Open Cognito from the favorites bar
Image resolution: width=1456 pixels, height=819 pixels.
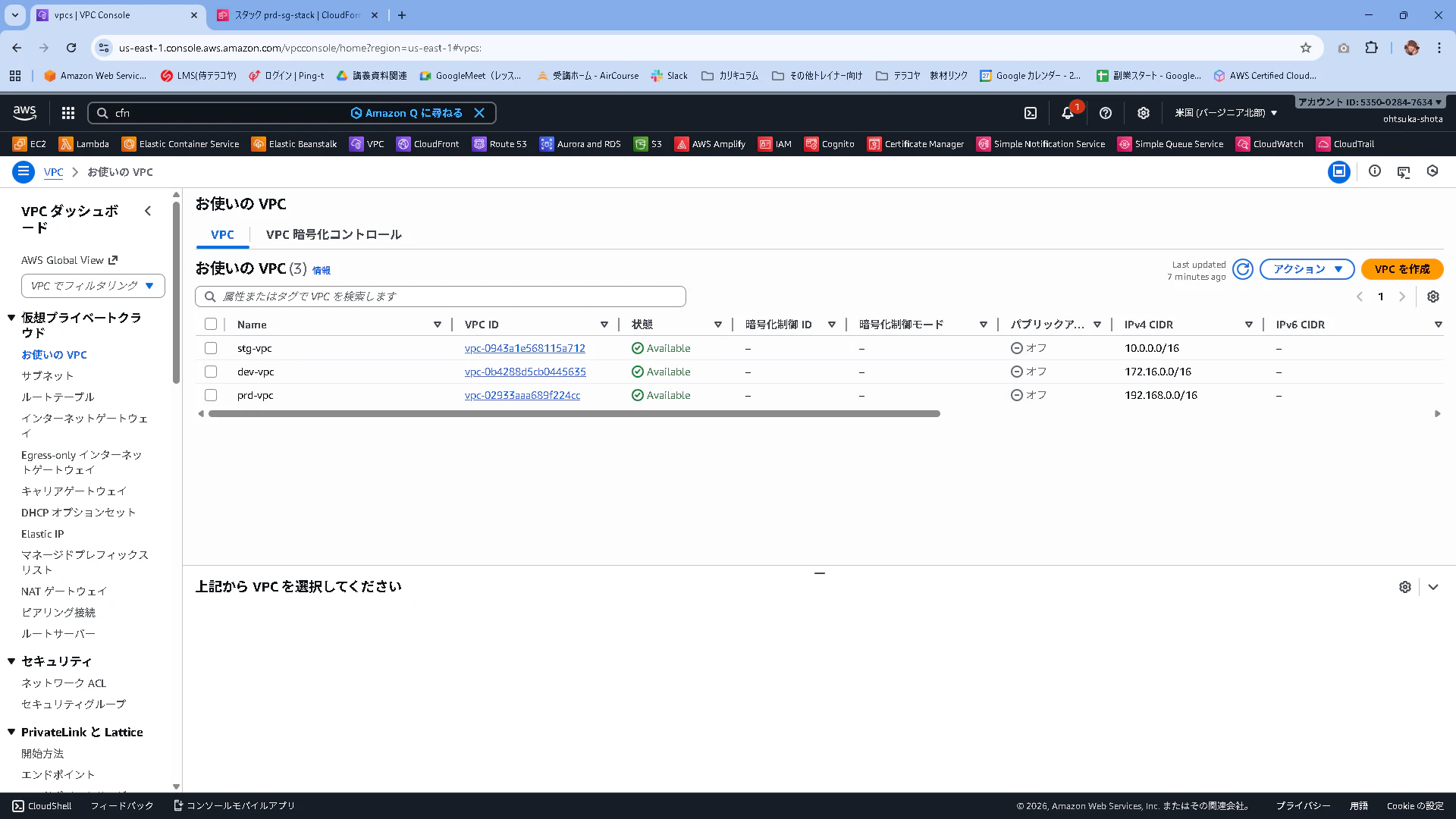tap(829, 144)
